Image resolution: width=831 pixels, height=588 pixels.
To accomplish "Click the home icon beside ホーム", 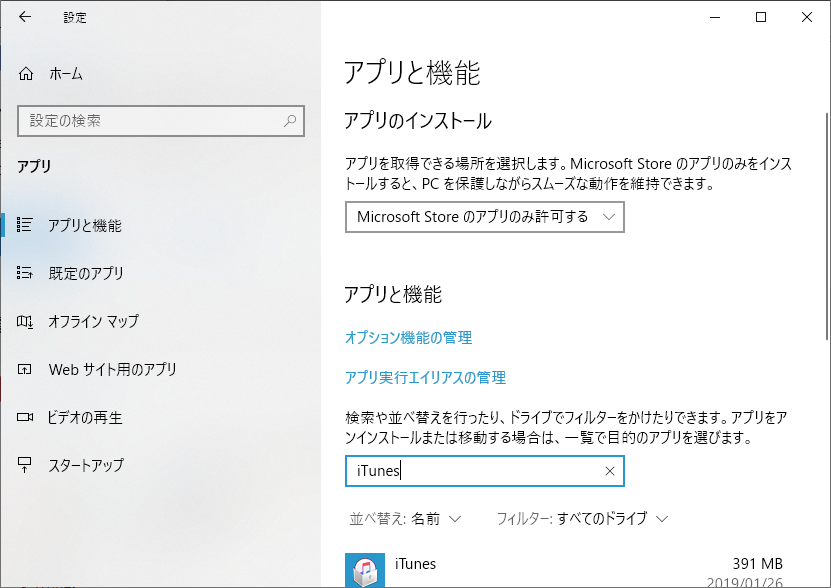I will click(x=25, y=74).
